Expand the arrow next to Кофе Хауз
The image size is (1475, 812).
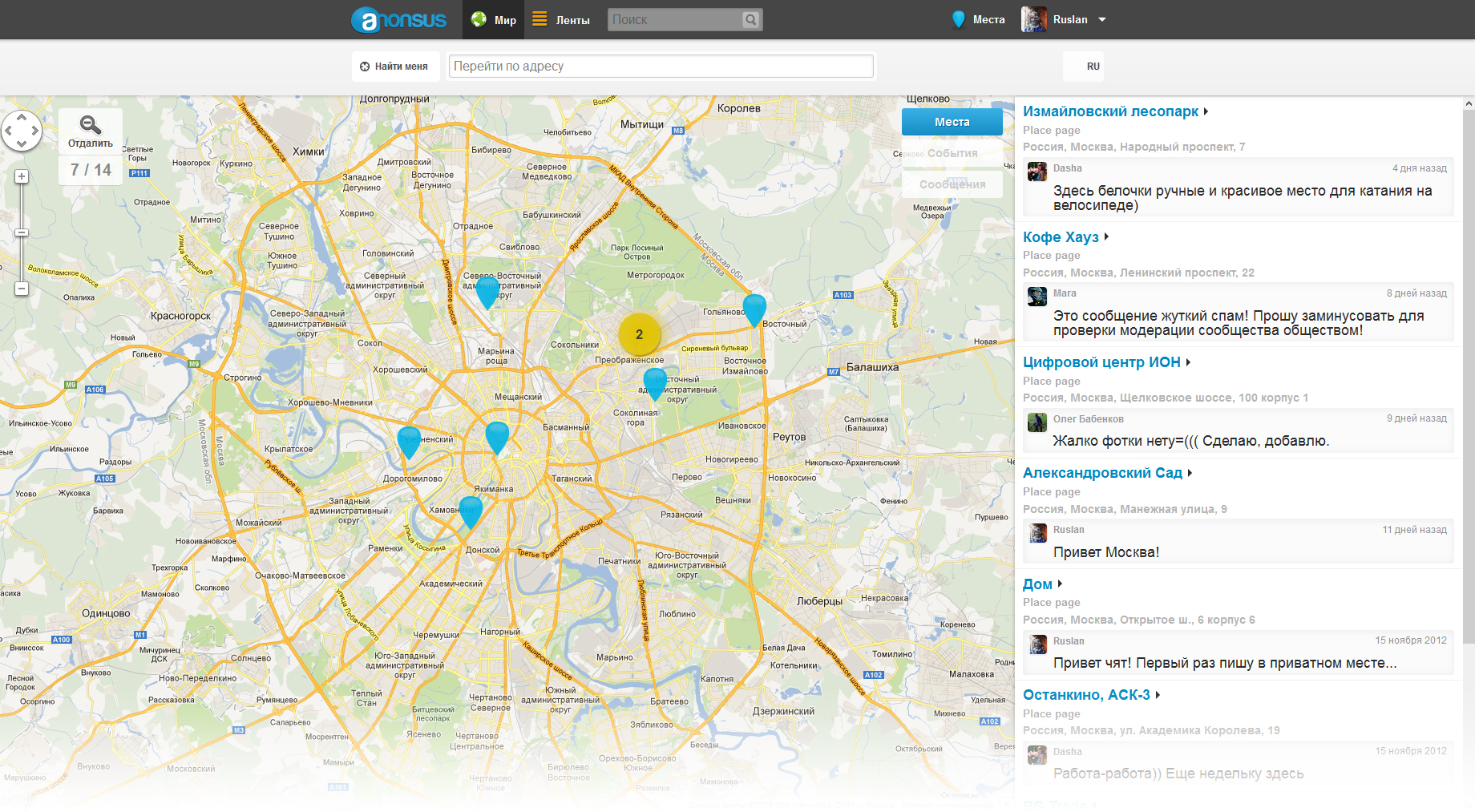point(1106,237)
